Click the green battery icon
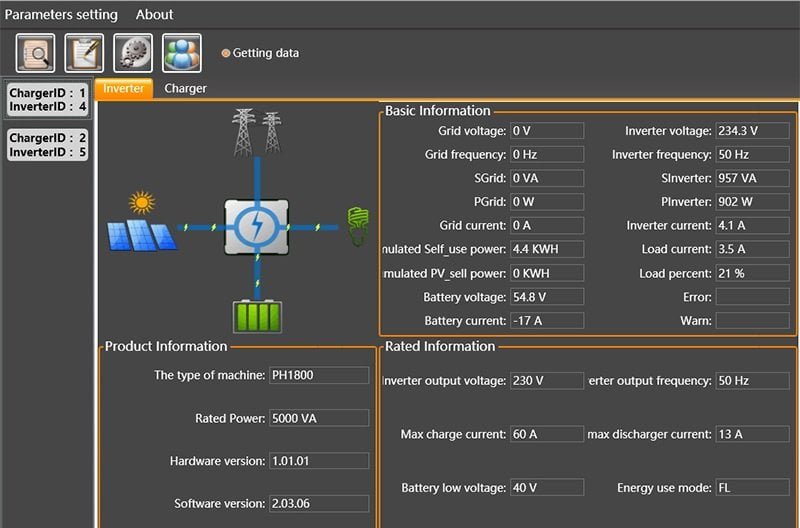The image size is (800, 528). tap(257, 315)
